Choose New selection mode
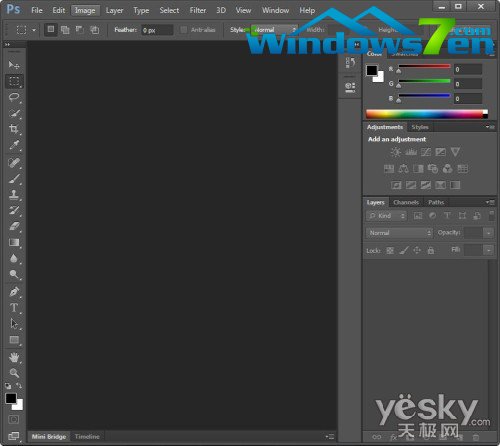The width and height of the screenshot is (500, 446). pyautogui.click(x=51, y=30)
